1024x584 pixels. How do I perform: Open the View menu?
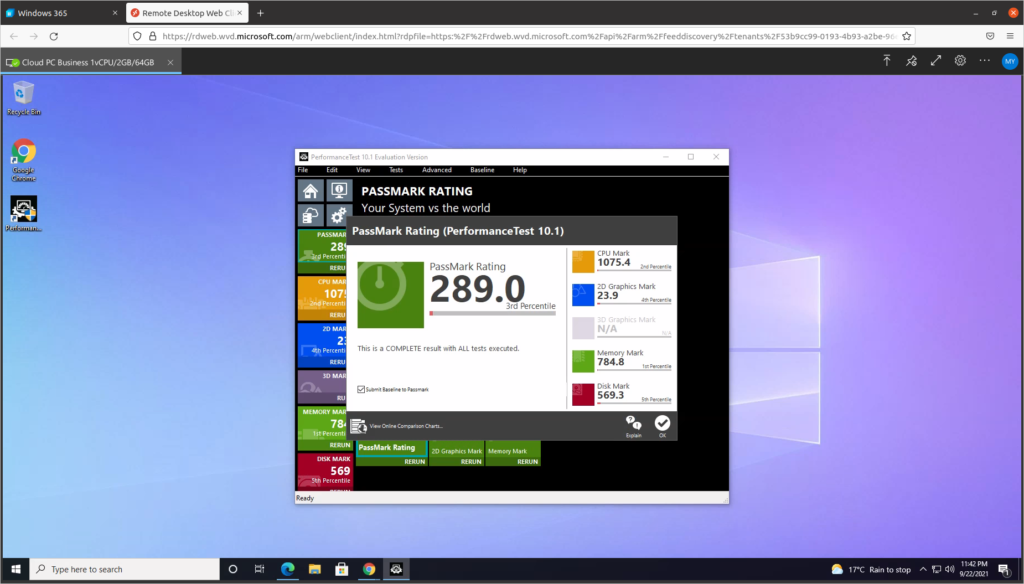click(363, 170)
